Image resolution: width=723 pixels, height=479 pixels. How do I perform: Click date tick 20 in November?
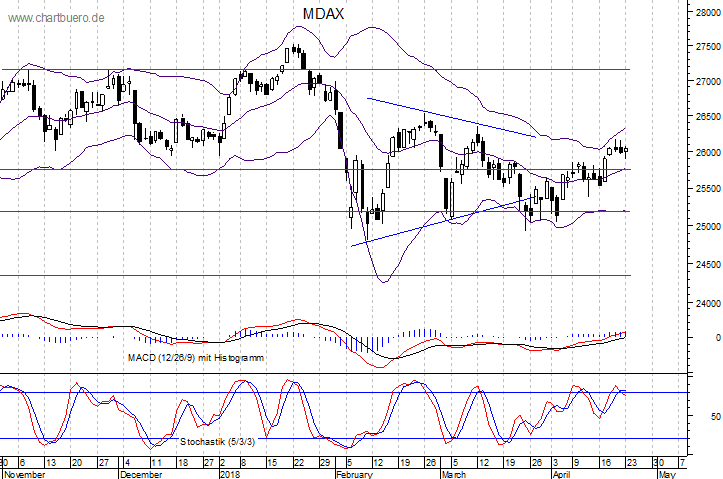point(77,463)
